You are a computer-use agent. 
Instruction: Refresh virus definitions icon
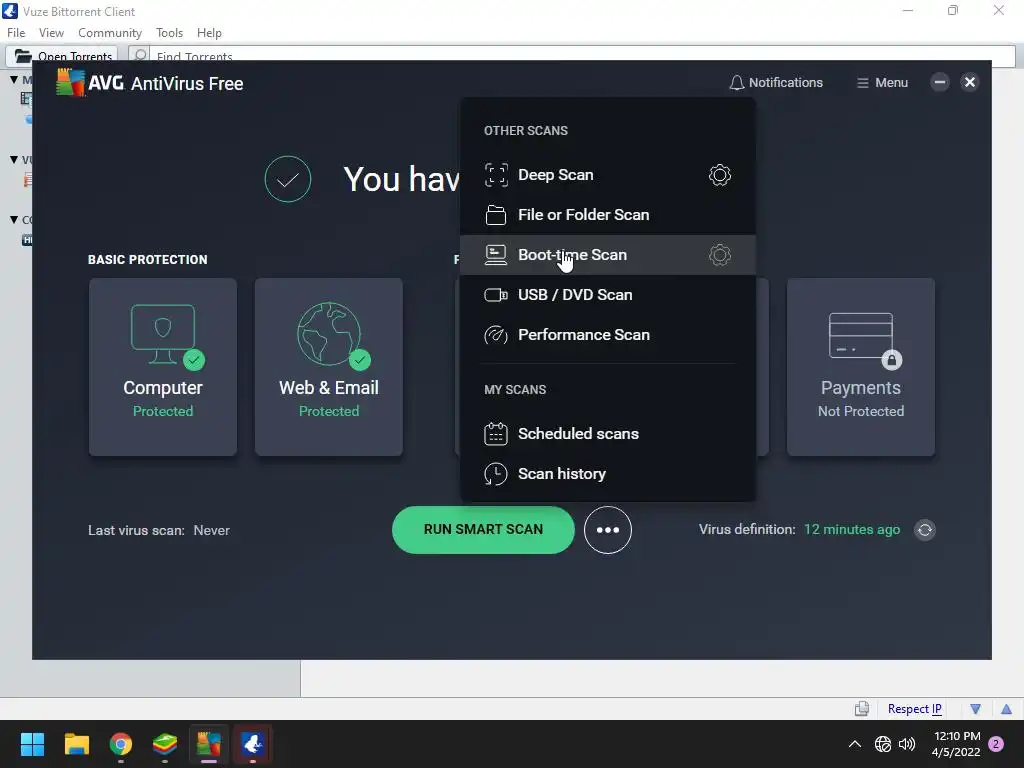pos(925,530)
